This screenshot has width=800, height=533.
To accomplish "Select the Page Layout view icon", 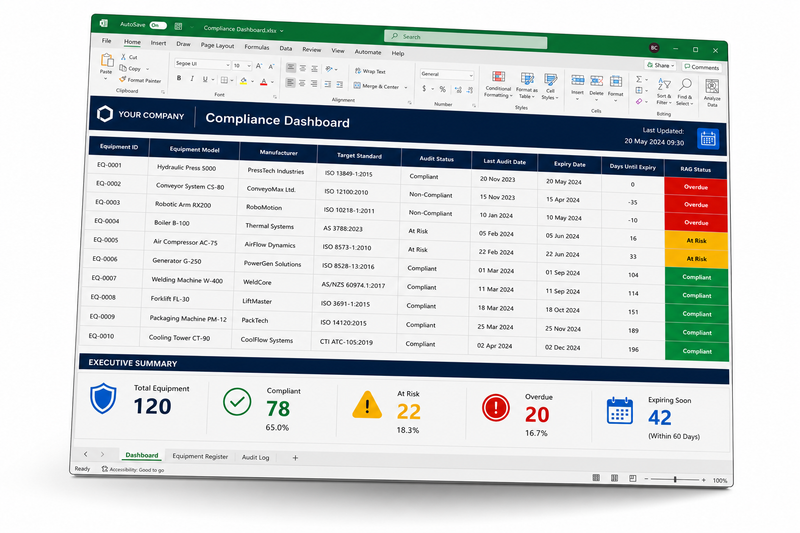I will tap(614, 478).
